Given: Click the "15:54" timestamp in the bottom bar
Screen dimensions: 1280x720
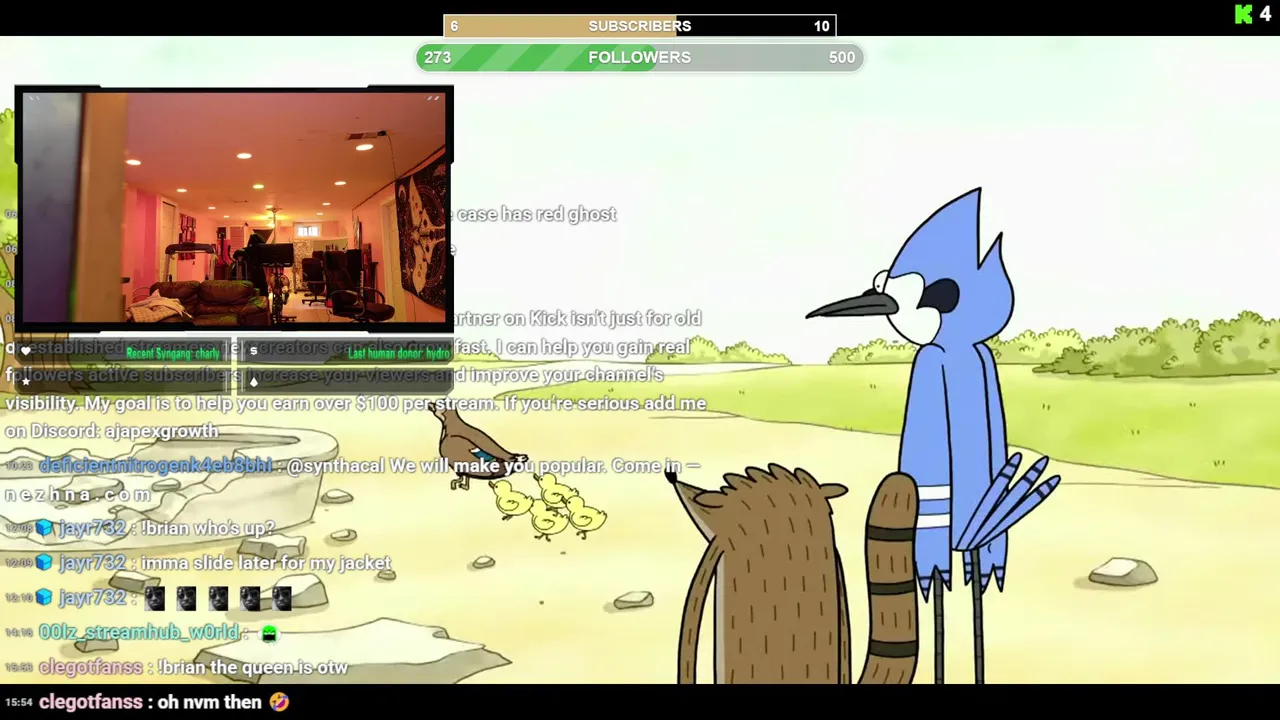Looking at the screenshot, I should point(19,702).
